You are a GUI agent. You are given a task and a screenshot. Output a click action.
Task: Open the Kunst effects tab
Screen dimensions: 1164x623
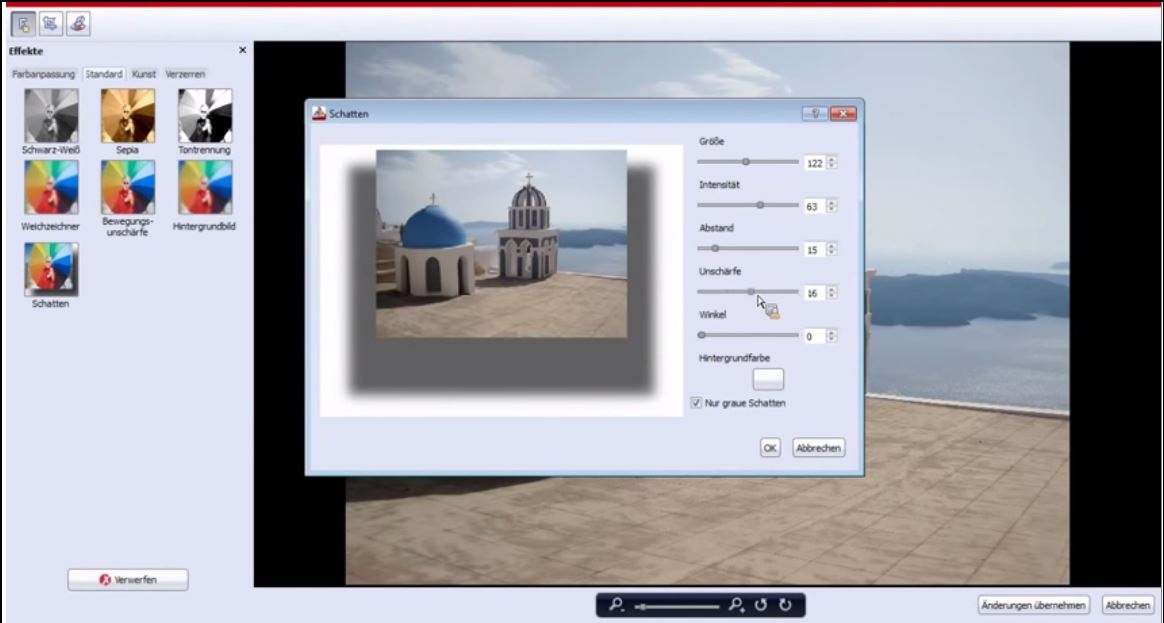[144, 74]
